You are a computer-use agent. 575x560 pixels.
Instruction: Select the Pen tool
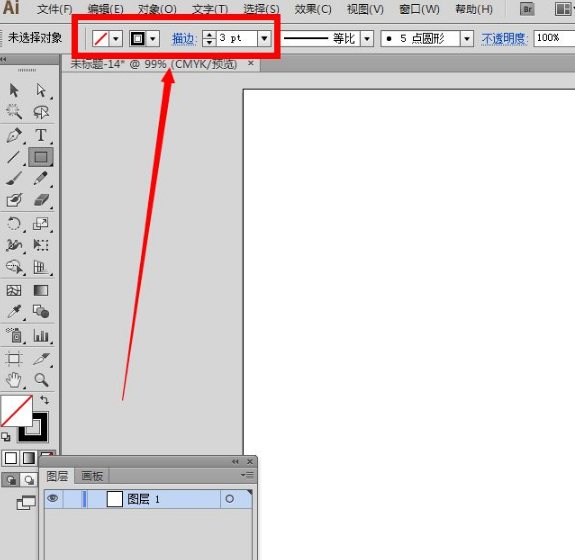15,135
